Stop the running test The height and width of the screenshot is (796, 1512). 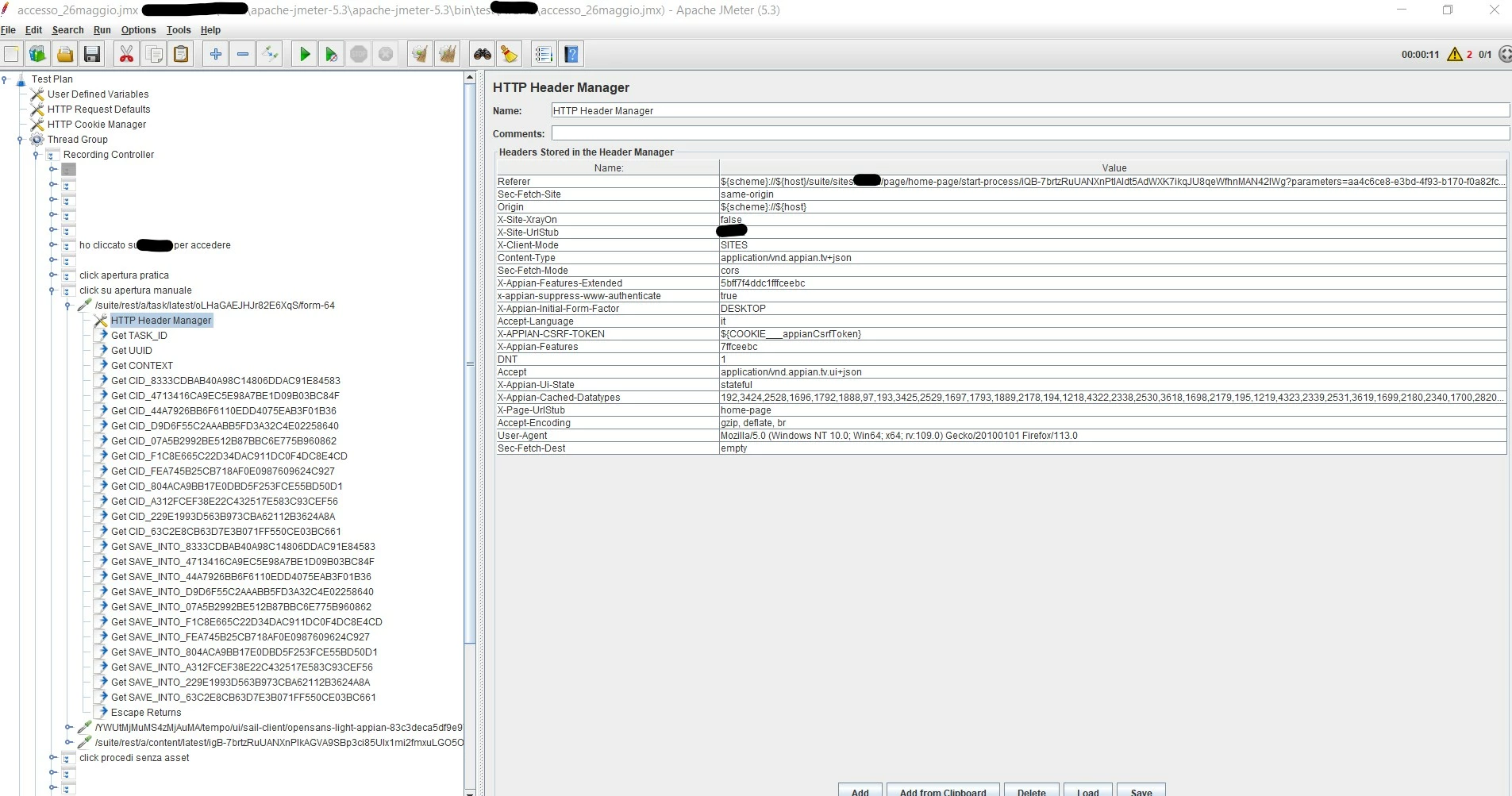click(x=359, y=54)
